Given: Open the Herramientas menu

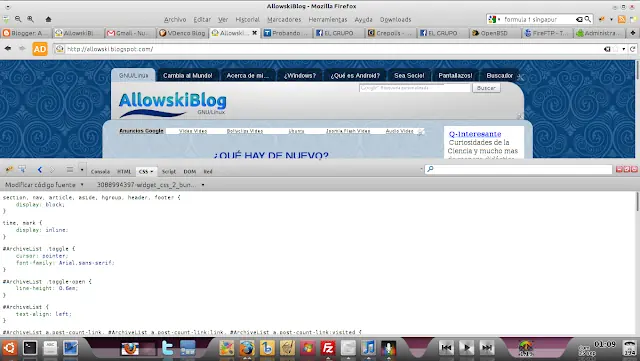Looking at the screenshot, I should coord(328,20).
